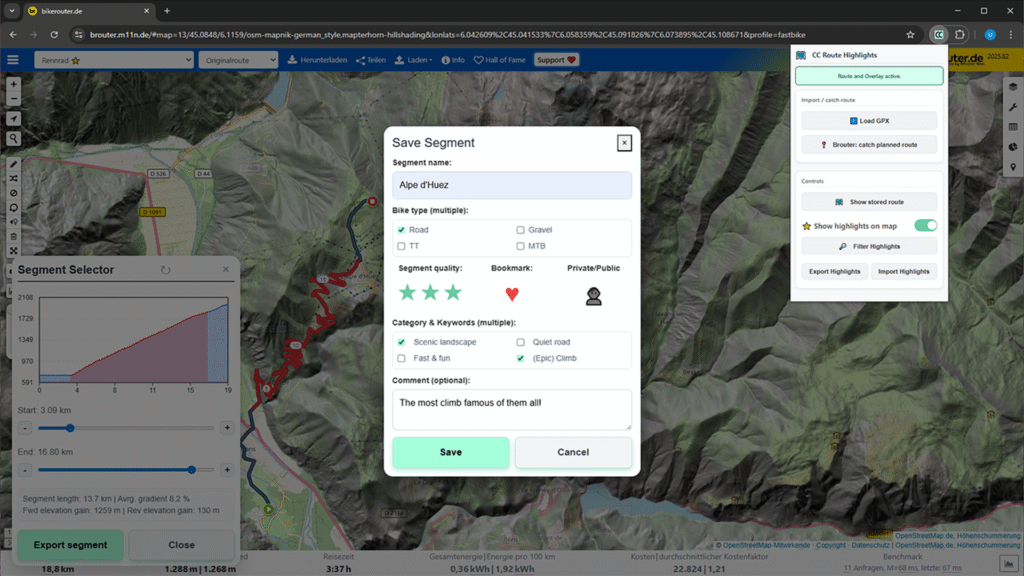Open the Rennrad profile dropdown
Screen dimensions: 1024x576
coord(113,60)
